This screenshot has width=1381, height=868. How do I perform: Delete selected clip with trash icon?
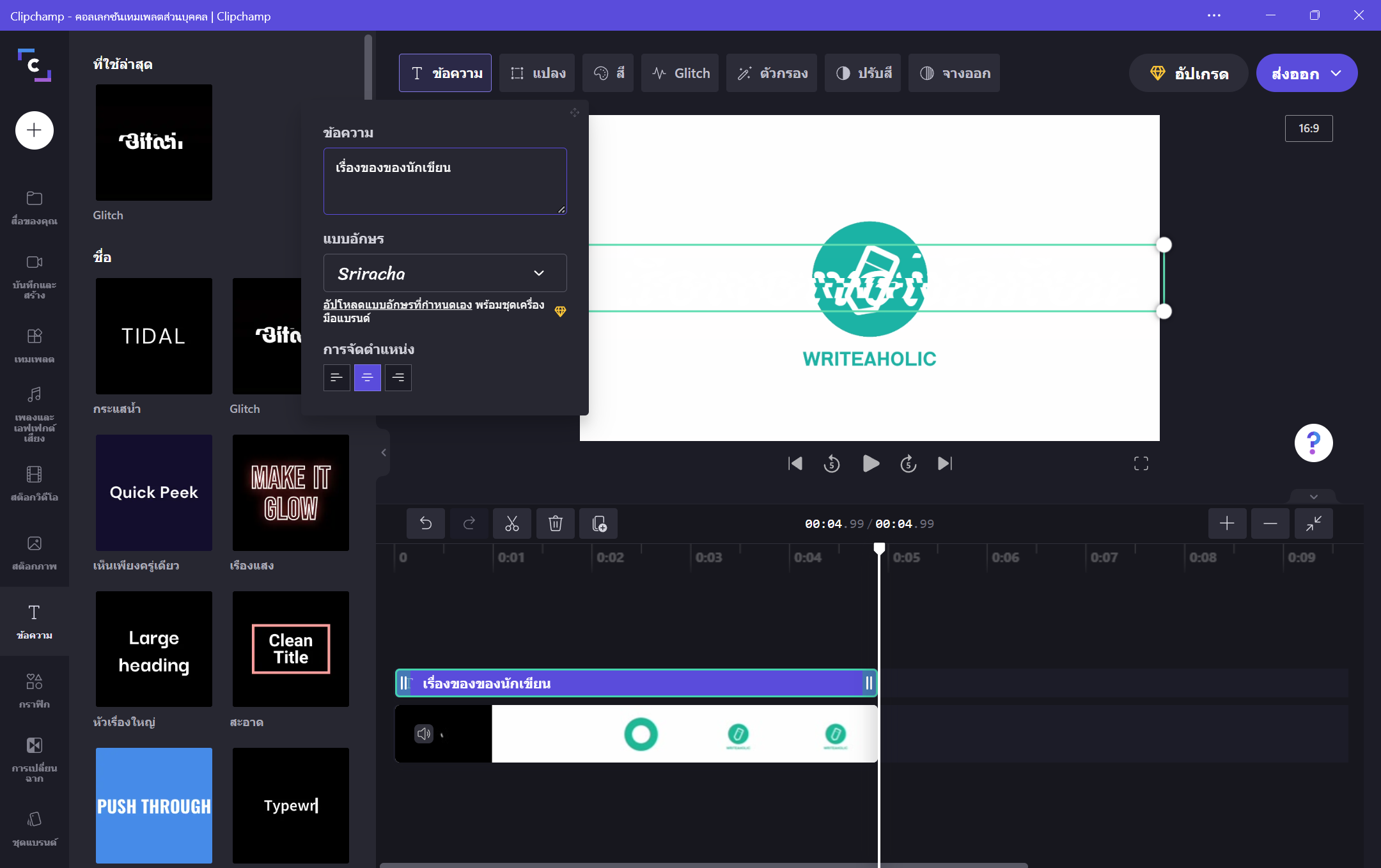(x=556, y=523)
